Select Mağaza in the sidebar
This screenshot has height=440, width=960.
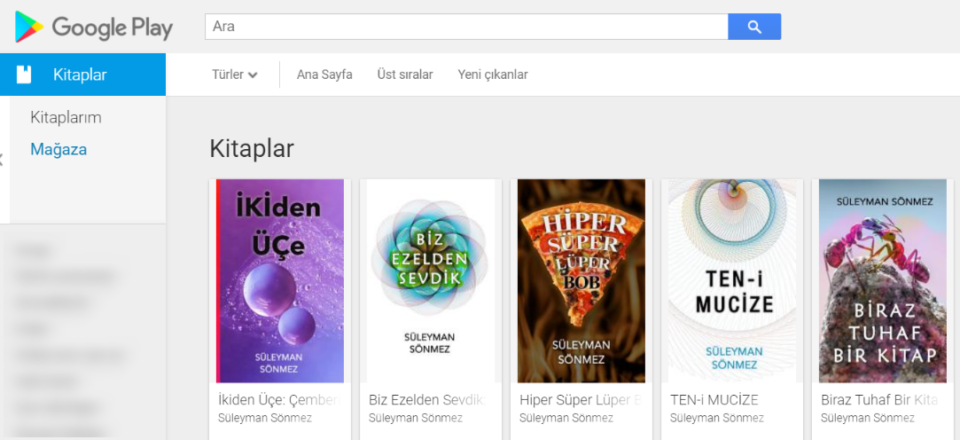tap(58, 149)
